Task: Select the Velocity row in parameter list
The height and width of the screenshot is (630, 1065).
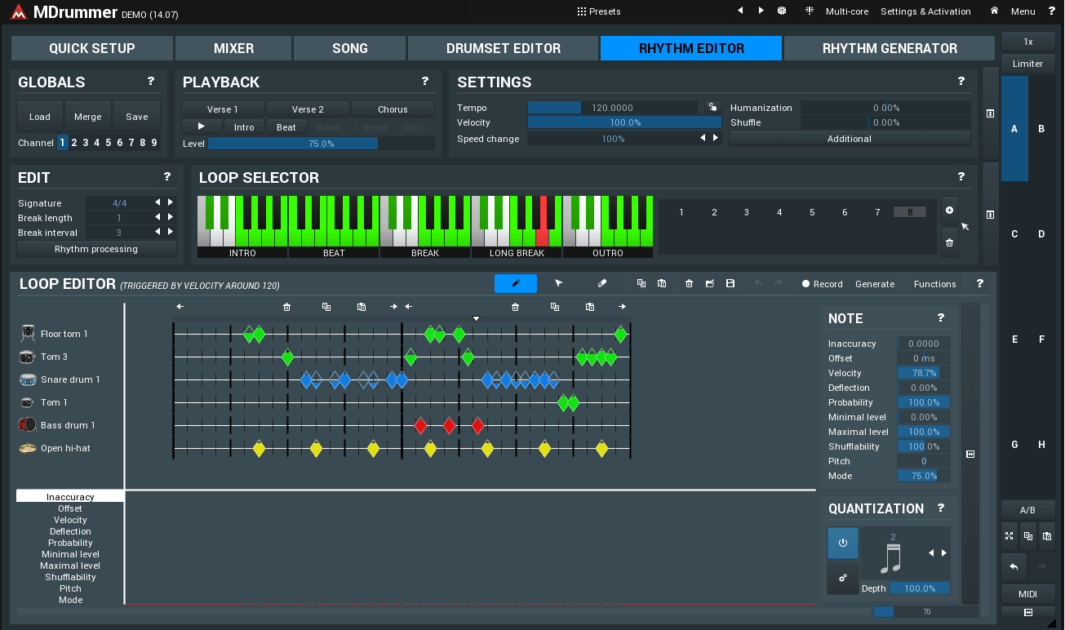Action: (70, 520)
